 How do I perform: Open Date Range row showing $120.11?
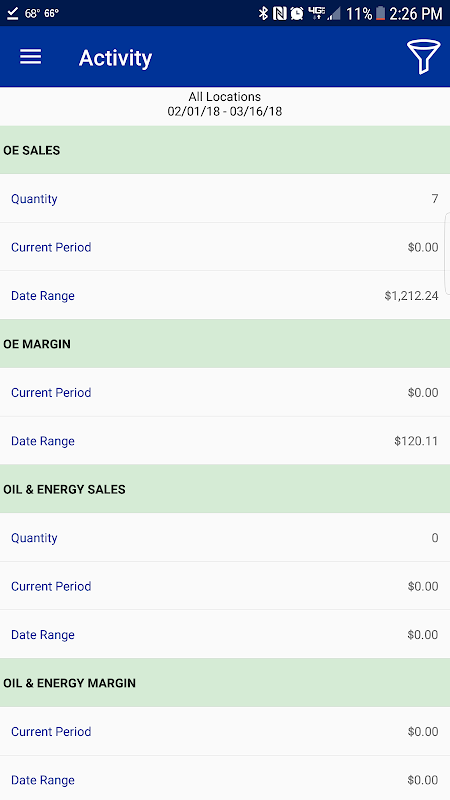[225, 441]
